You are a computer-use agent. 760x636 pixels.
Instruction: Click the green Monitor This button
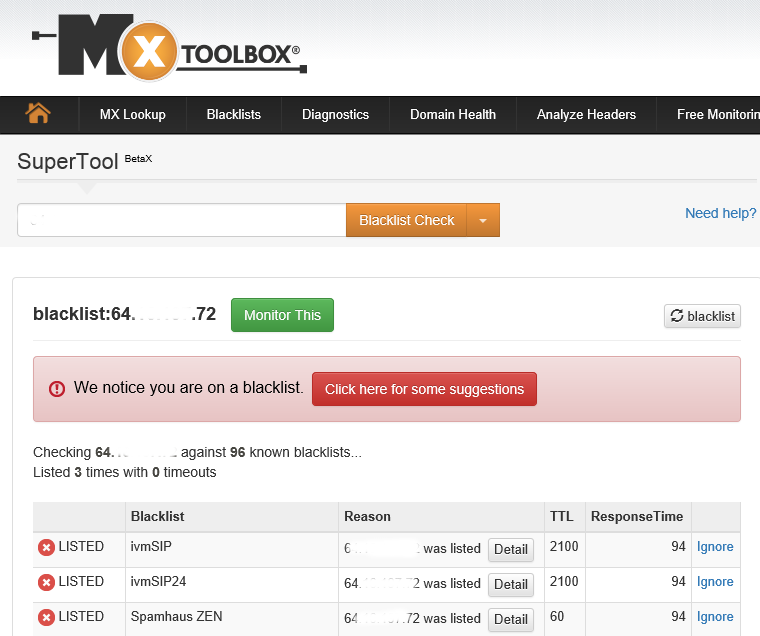[282, 315]
